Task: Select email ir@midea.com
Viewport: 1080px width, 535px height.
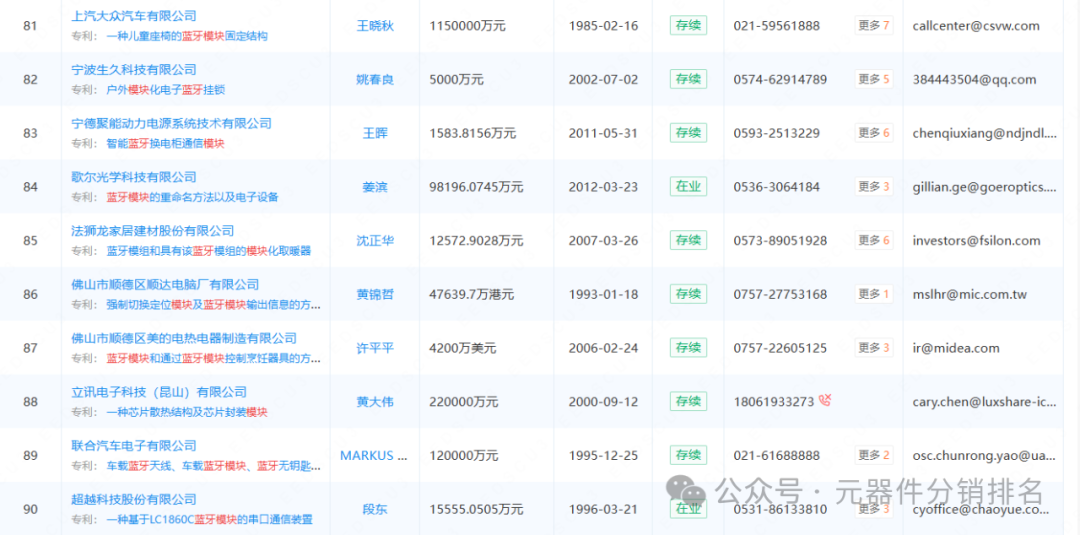Action: (x=955, y=348)
